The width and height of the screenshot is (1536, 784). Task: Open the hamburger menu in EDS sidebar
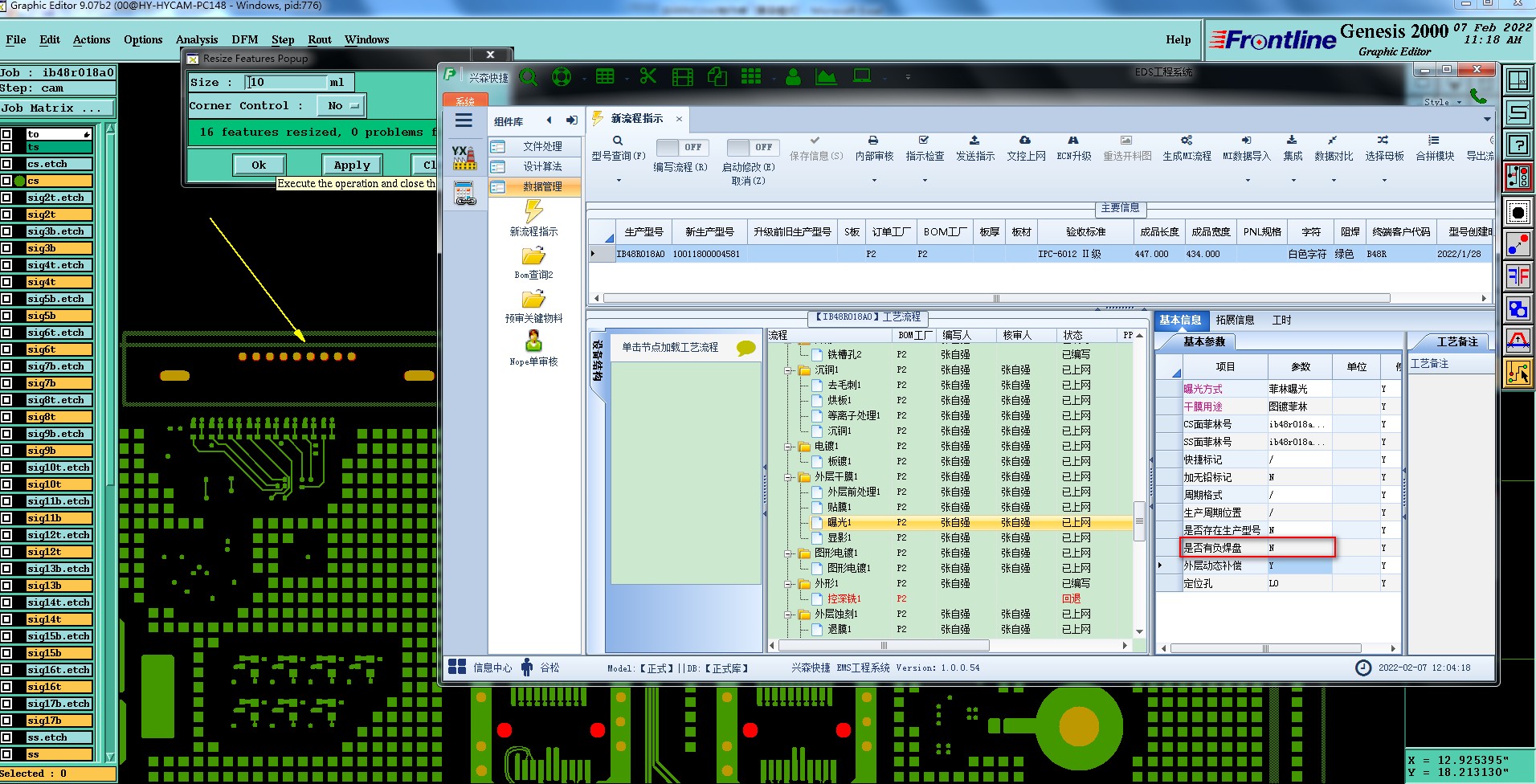click(464, 120)
